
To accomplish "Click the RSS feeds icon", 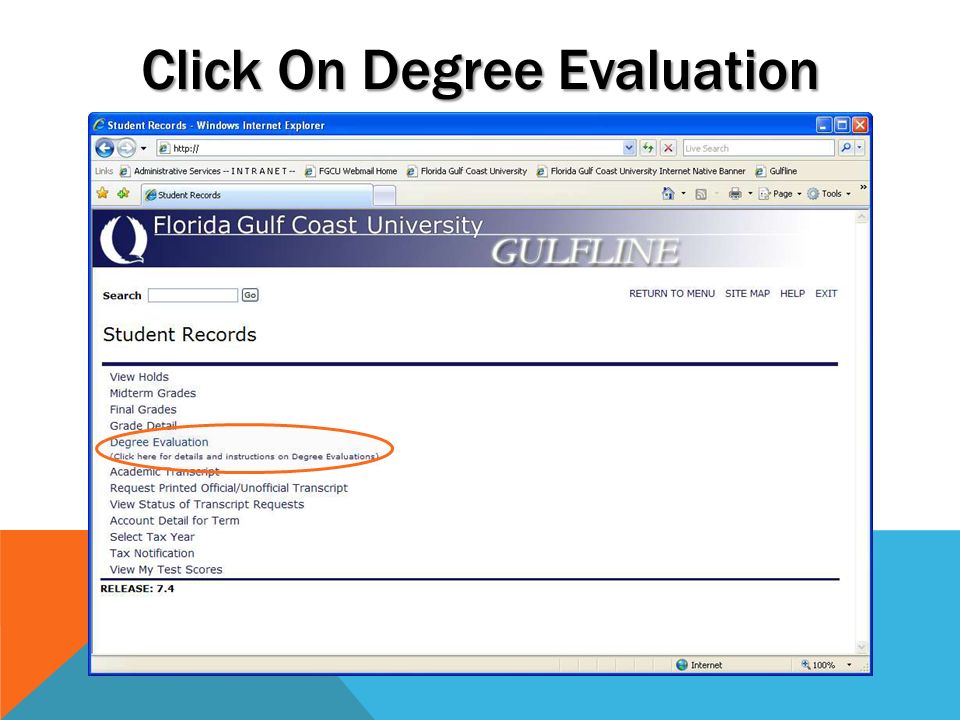I will (x=701, y=194).
